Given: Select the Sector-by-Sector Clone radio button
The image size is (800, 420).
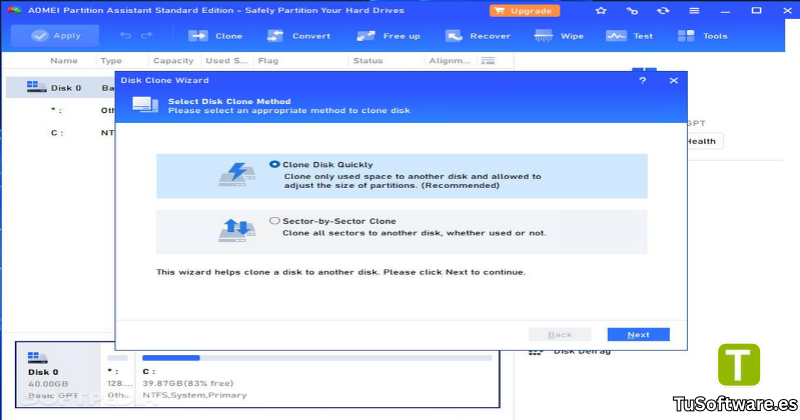Looking at the screenshot, I should tap(274, 221).
